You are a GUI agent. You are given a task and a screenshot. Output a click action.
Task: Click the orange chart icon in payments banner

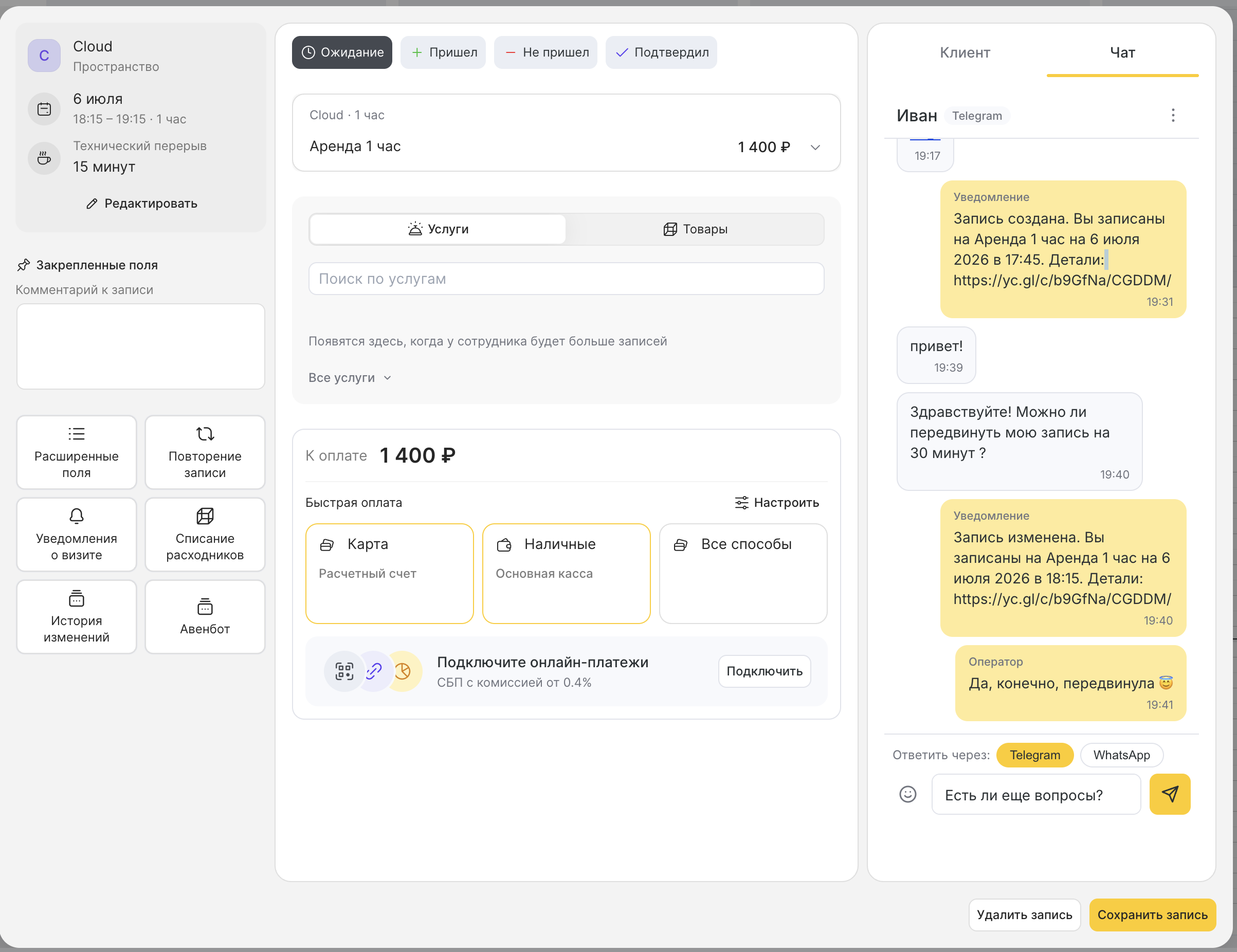[403, 671]
